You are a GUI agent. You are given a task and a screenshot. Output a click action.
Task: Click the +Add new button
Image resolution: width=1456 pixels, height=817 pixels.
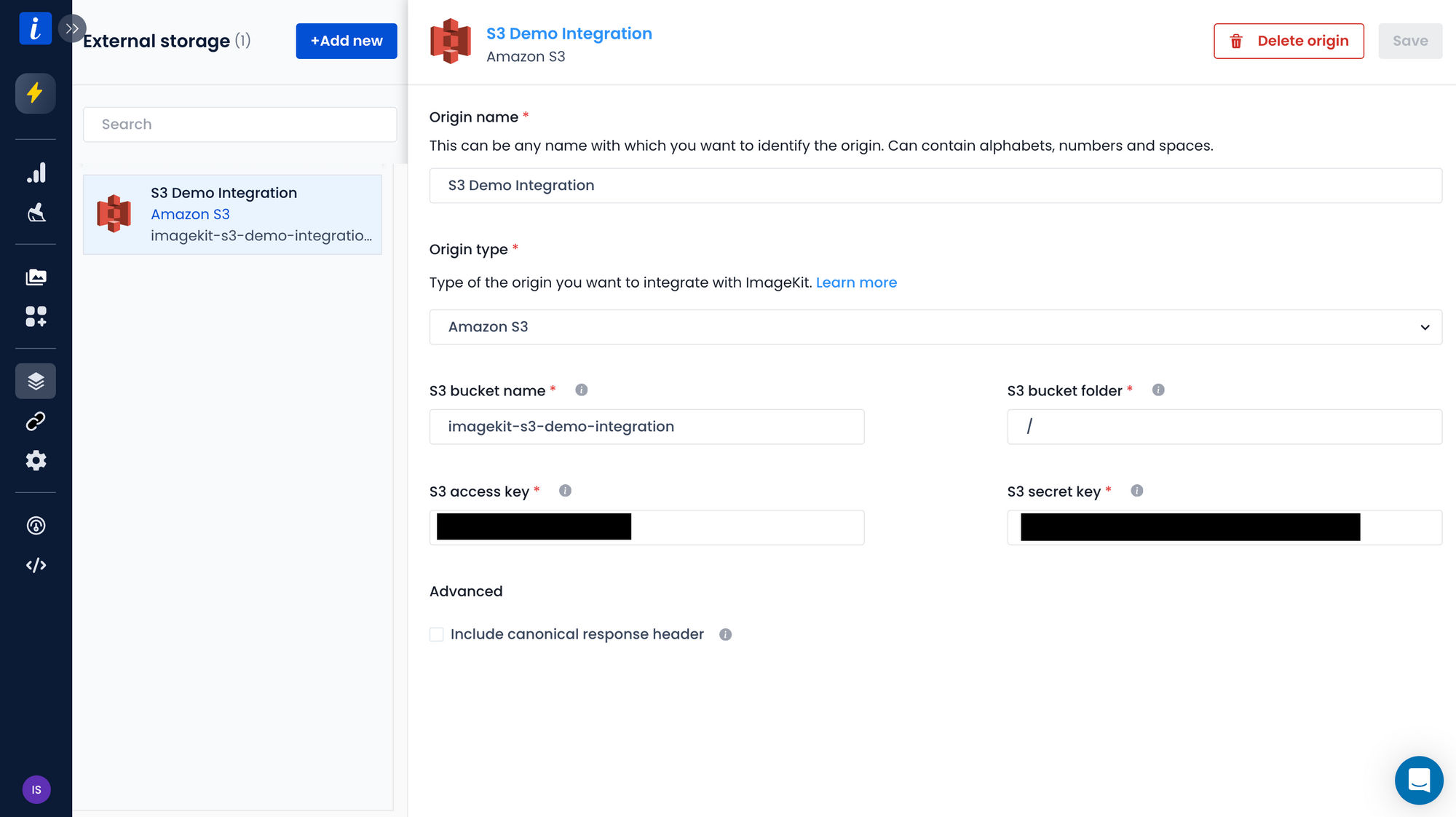347,41
